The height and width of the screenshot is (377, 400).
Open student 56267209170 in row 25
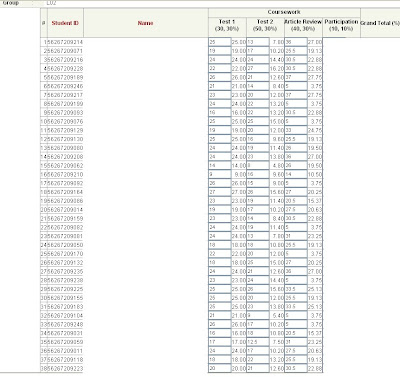65,254
